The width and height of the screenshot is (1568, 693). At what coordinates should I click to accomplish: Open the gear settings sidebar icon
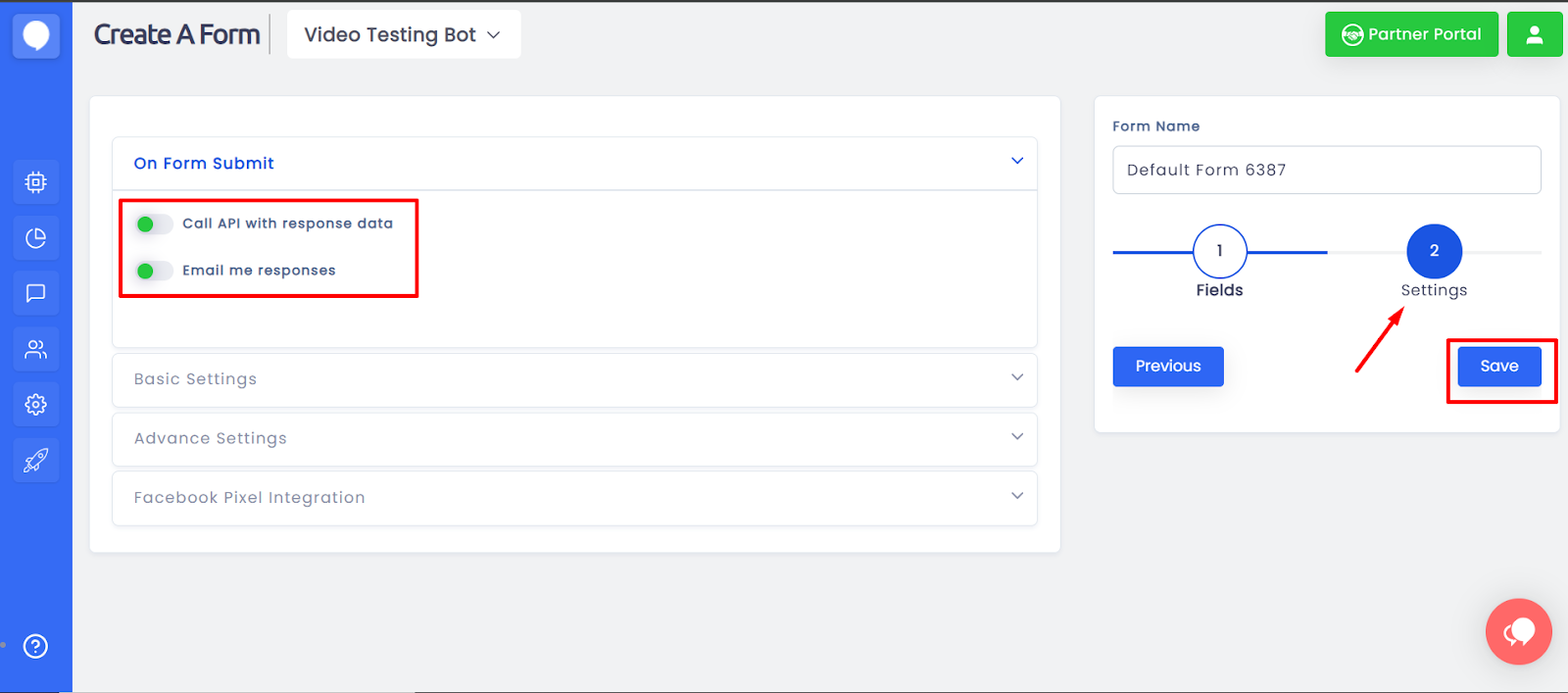click(36, 404)
